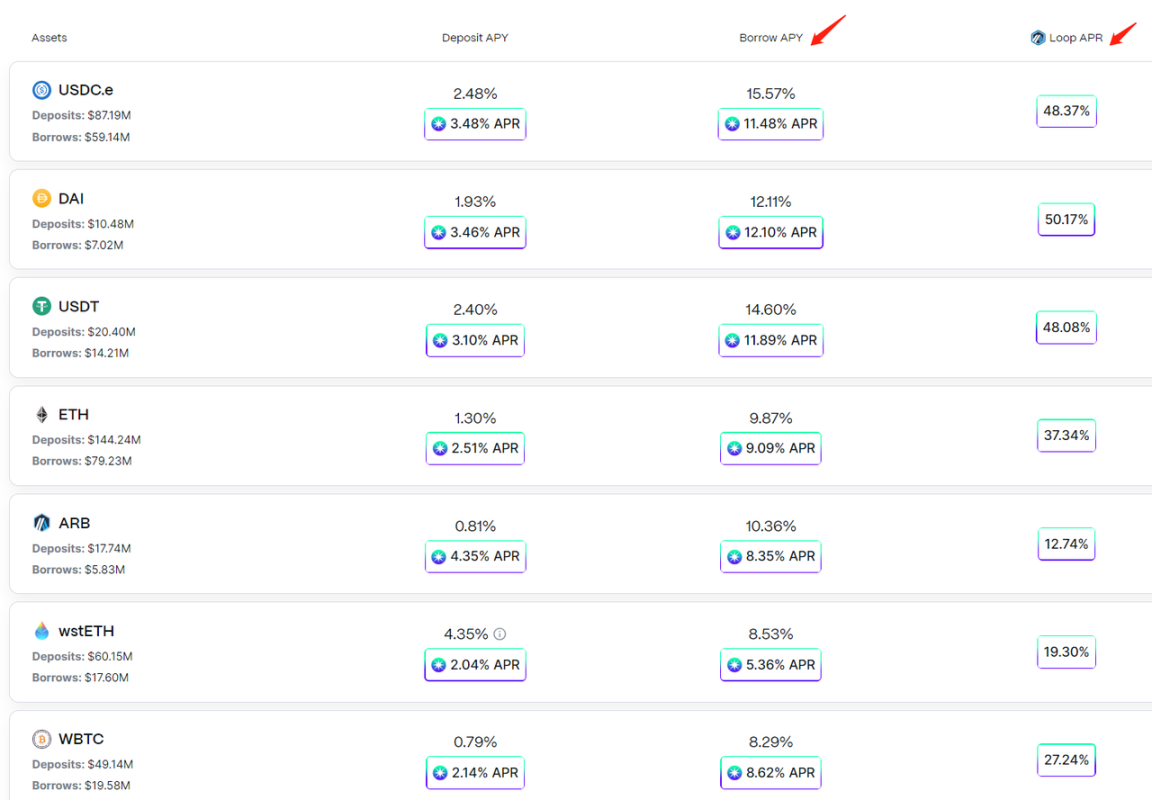Click the 8.62% APR borrow badge for WBTC
Screen dimensions: 1152x800
pos(771,772)
